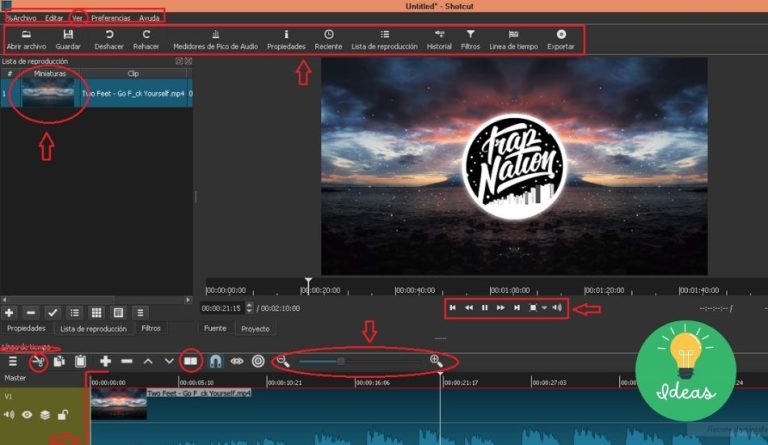
Task: Toggle Lista de reproducción from toolbar
Action: point(384,40)
